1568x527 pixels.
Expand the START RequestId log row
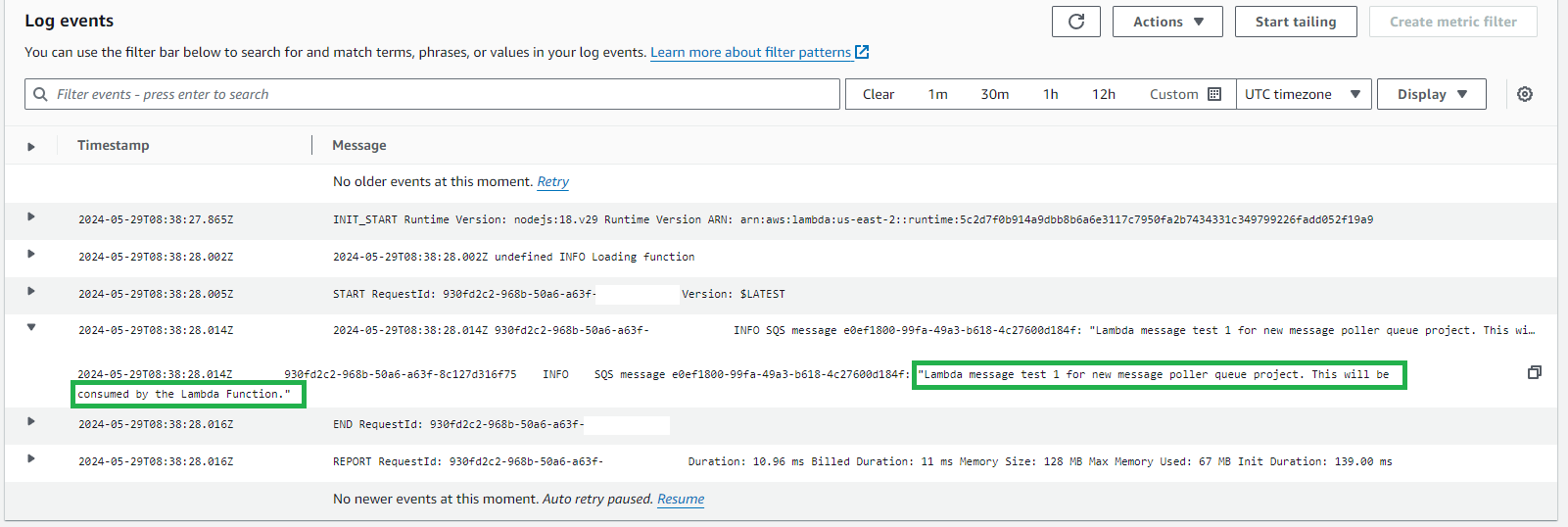point(31,291)
